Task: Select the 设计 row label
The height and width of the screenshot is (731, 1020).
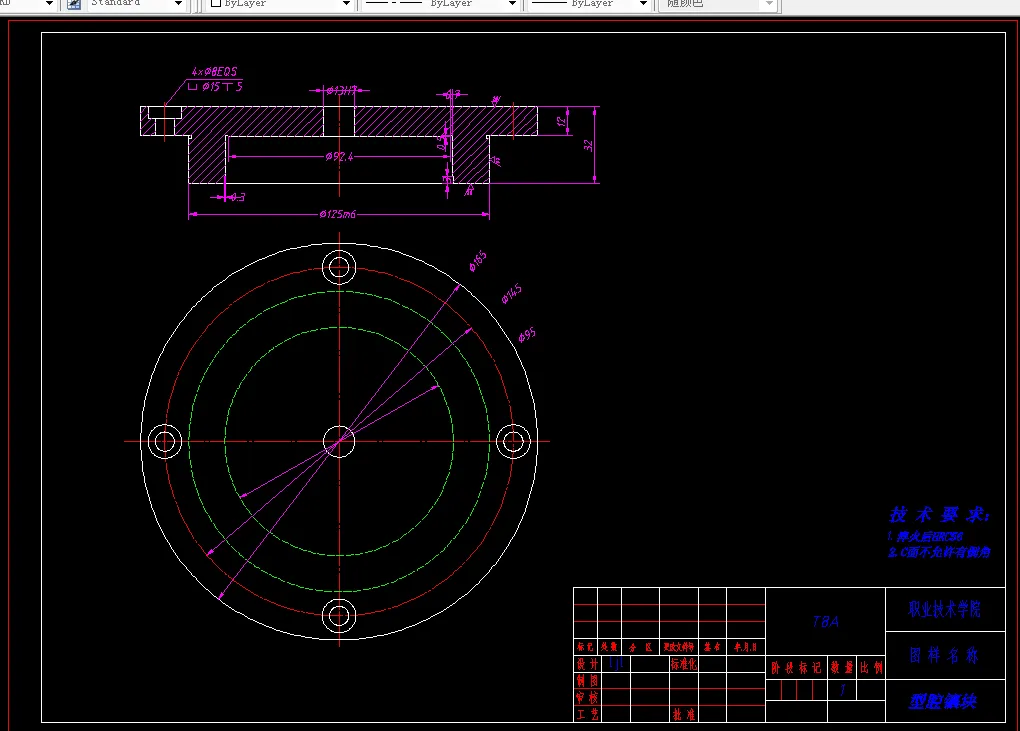Action: [x=587, y=664]
